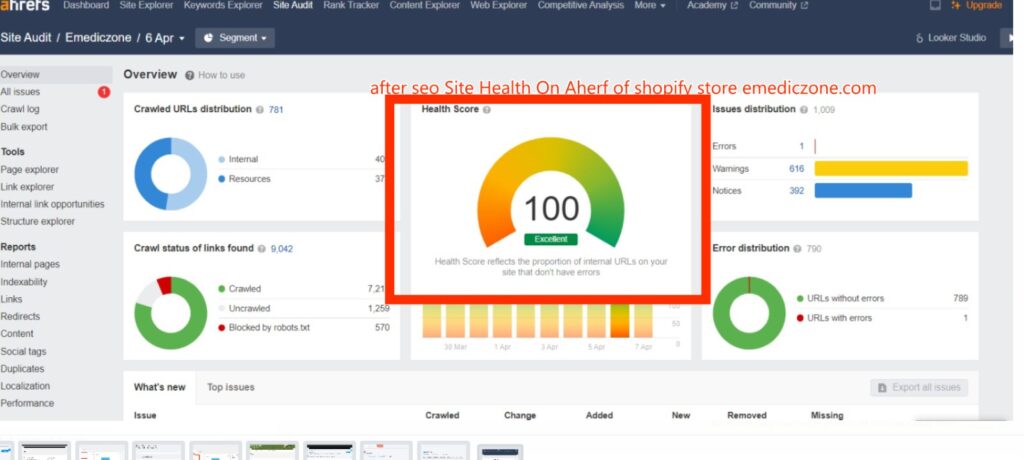The image size is (1024, 460).
Task: Open the 6 Apr crawl date dropdown
Action: click(167, 38)
